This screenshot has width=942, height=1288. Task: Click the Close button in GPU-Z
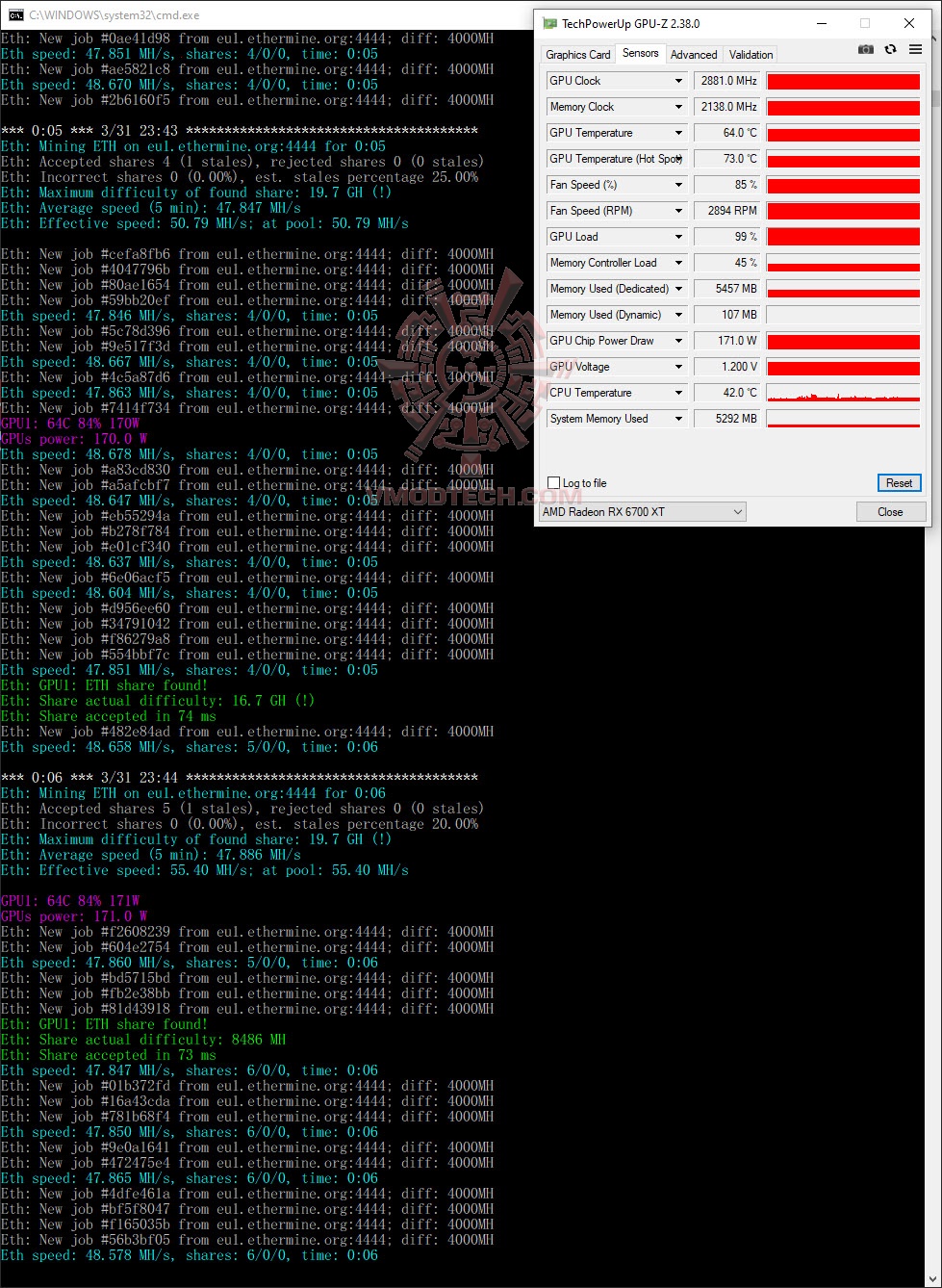tap(890, 512)
